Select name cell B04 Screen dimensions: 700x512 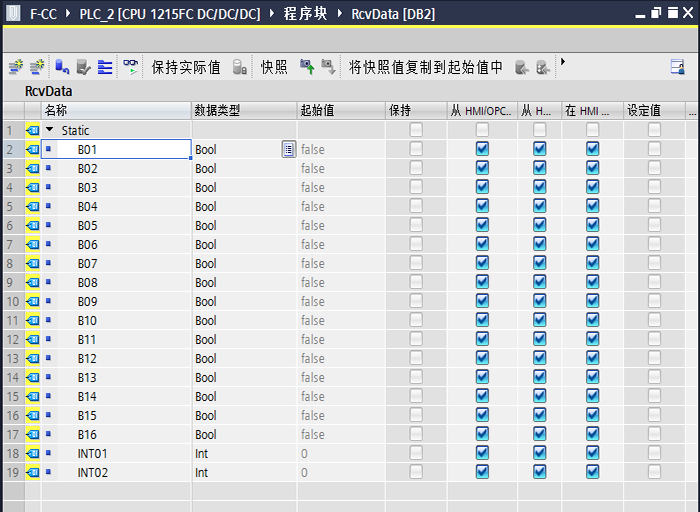point(116,206)
